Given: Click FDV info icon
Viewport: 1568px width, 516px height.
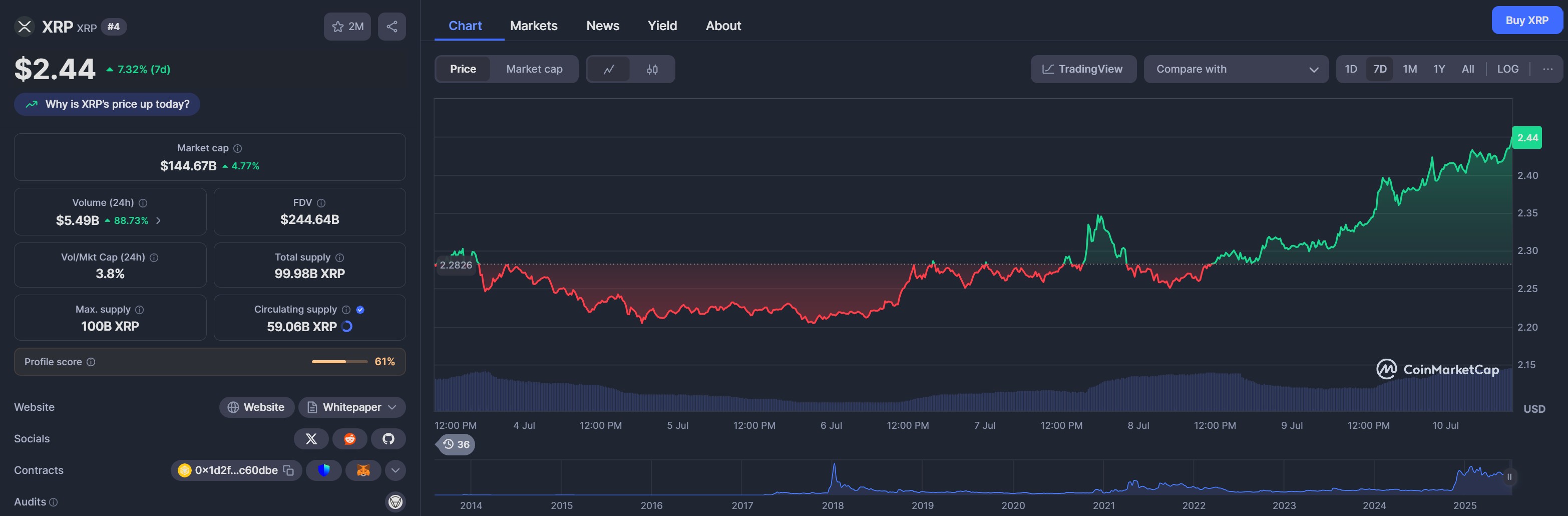Looking at the screenshot, I should [321, 203].
